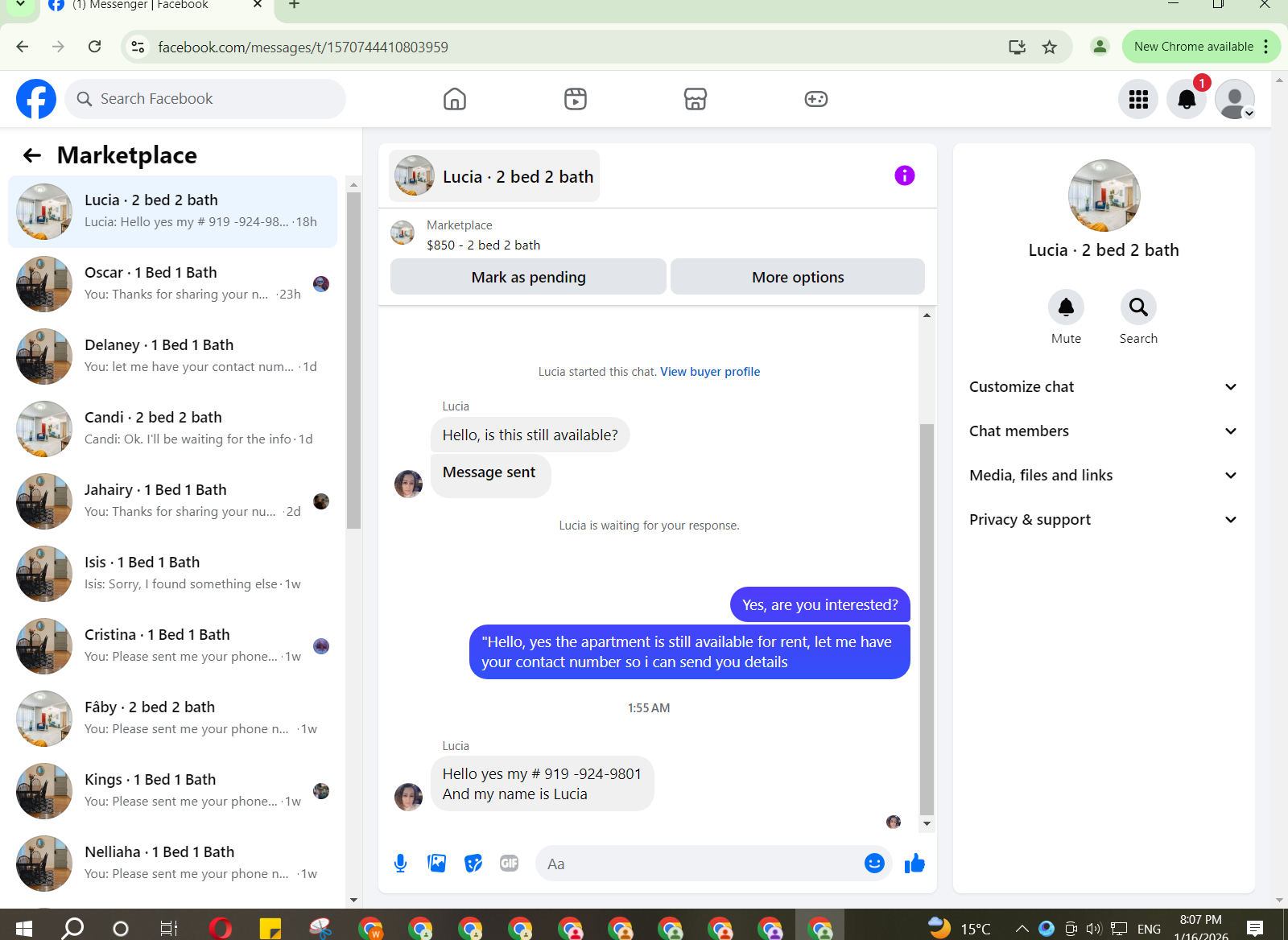
Task: Open the Cristina 1 Bed 1 Bath chat
Action: [x=173, y=646]
